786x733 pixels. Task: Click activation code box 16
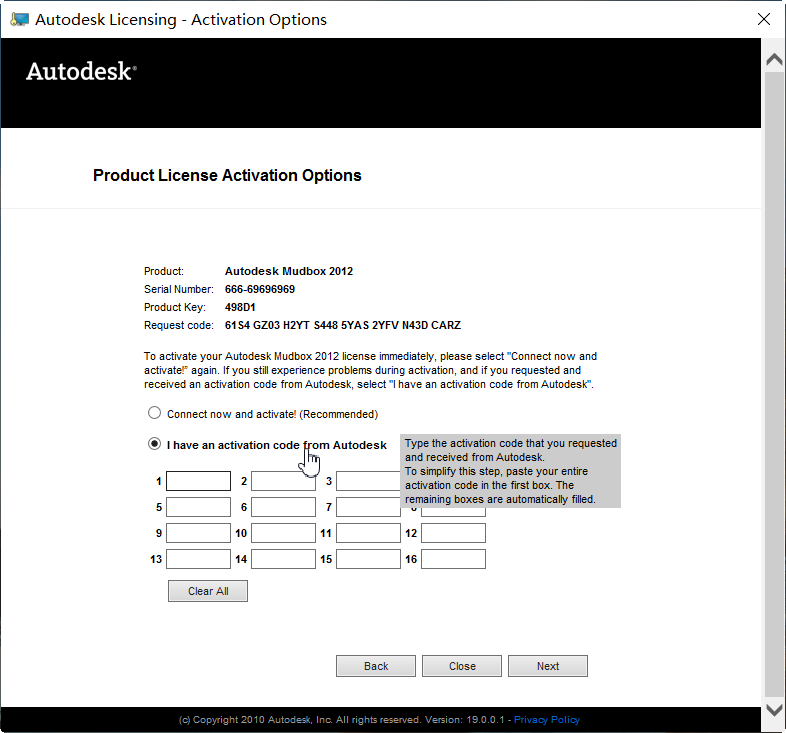tap(453, 559)
